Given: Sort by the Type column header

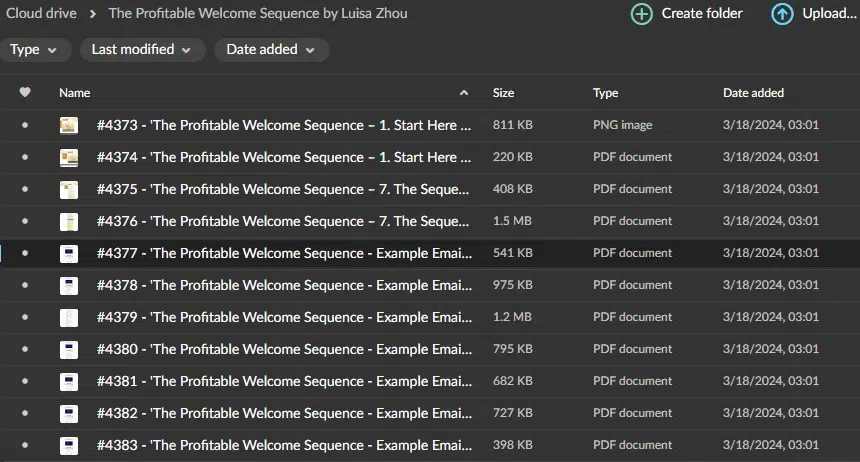Looking at the screenshot, I should coord(606,93).
